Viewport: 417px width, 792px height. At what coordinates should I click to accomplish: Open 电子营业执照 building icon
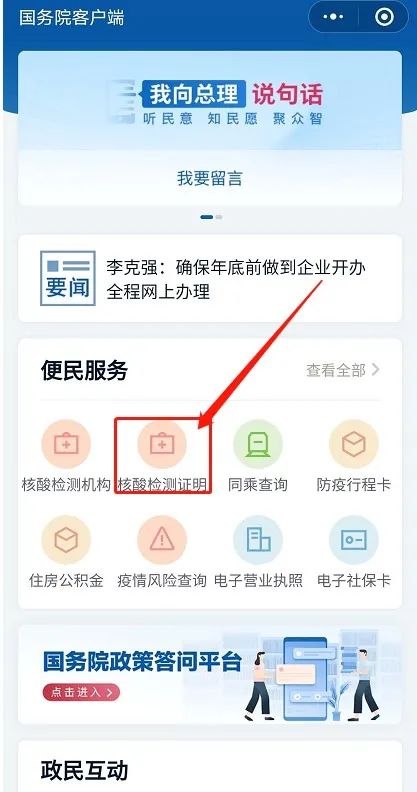tap(258, 540)
